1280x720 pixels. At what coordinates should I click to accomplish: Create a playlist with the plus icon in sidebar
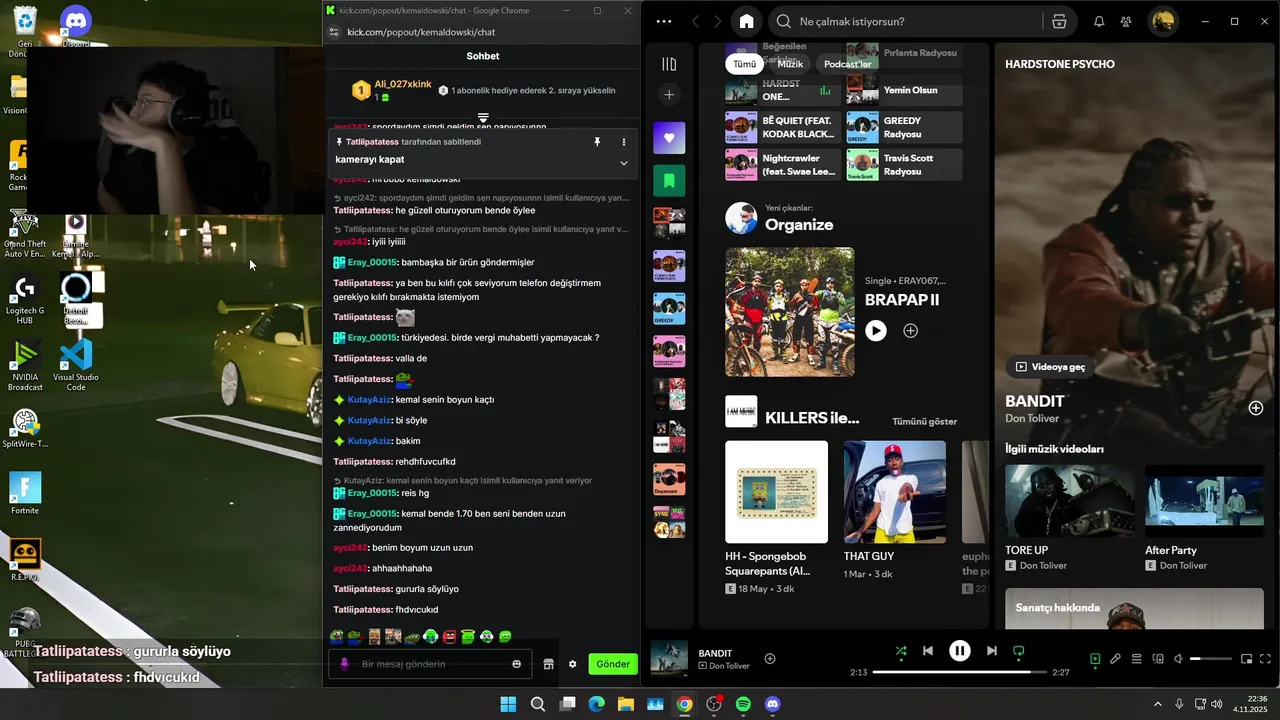(x=669, y=95)
